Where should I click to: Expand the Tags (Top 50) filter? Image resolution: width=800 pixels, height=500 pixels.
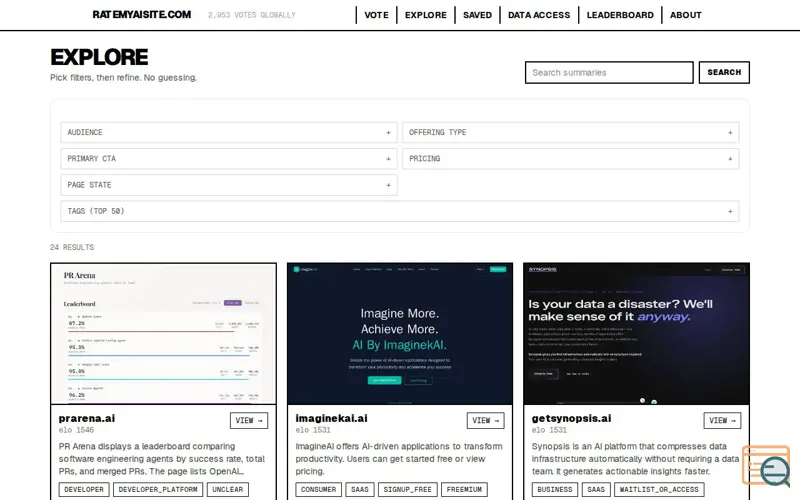(399, 211)
